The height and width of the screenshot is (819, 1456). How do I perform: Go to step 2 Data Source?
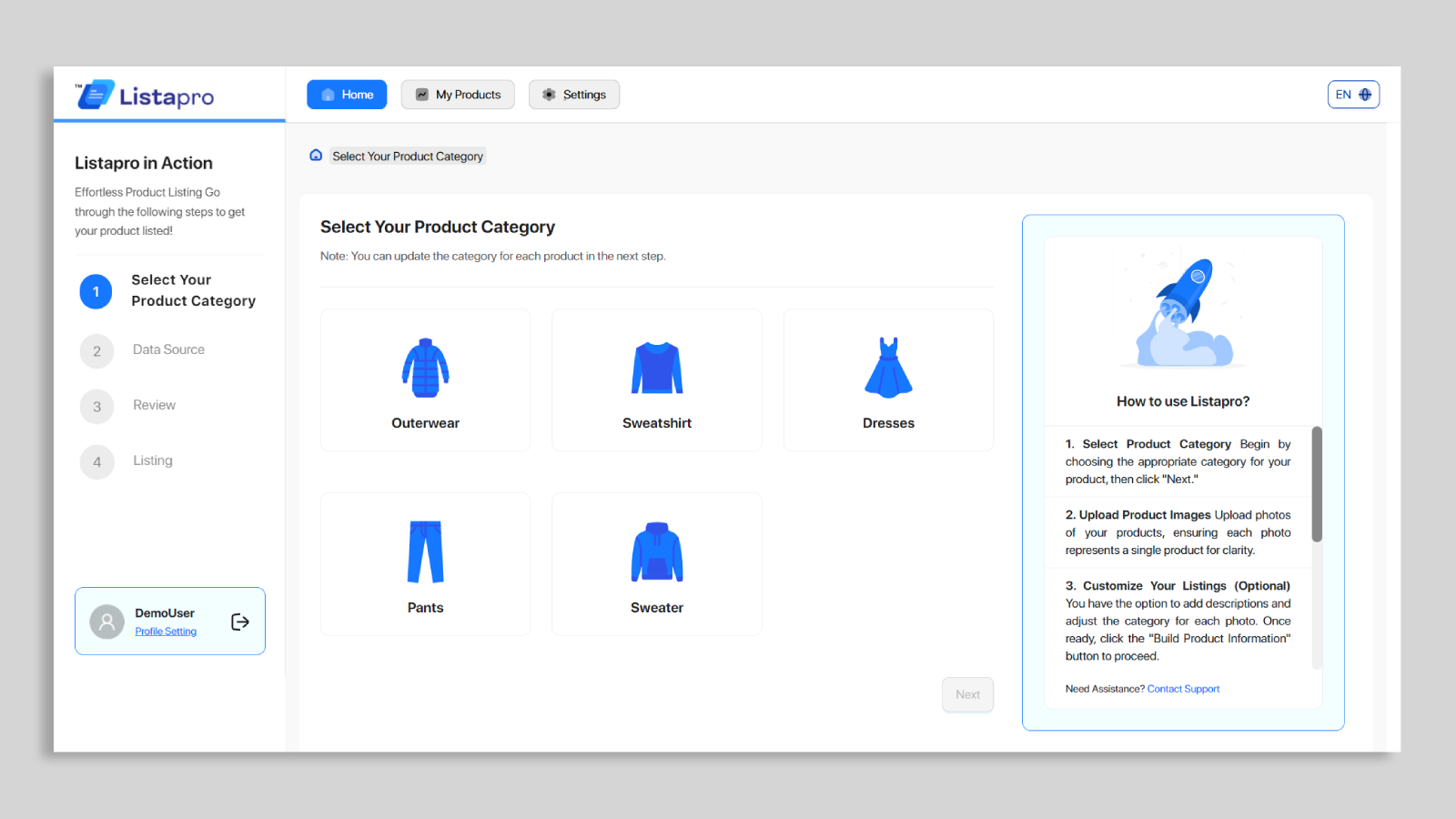pos(168,350)
